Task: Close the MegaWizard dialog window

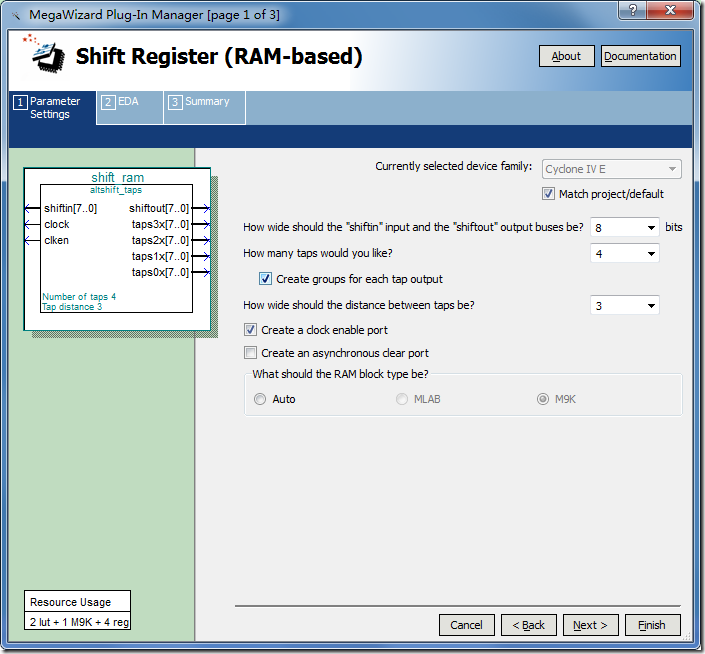Action: [670, 10]
